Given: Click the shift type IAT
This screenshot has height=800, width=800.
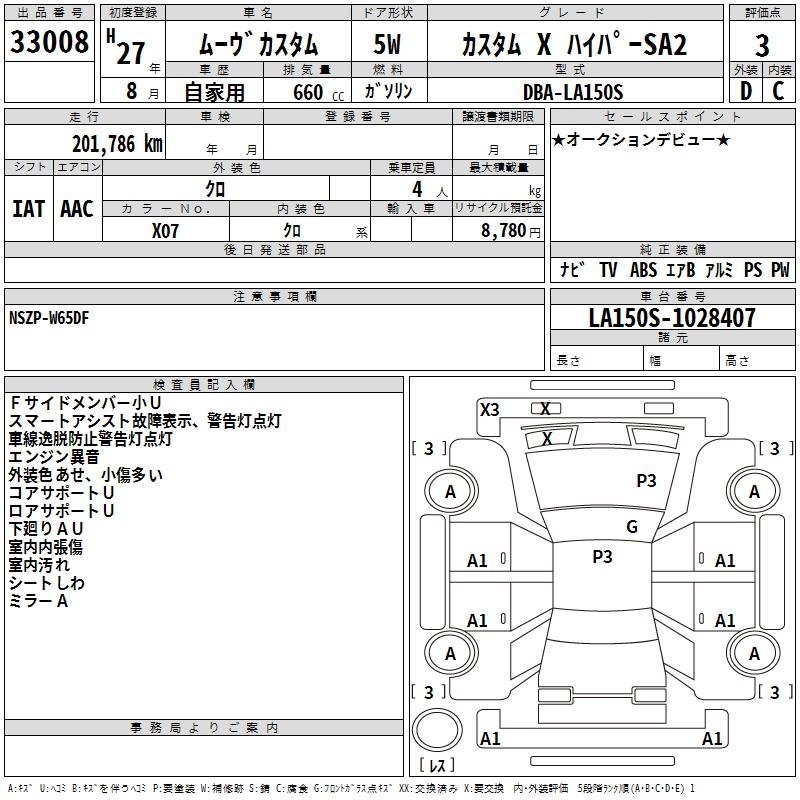Looking at the screenshot, I should 28,209.
